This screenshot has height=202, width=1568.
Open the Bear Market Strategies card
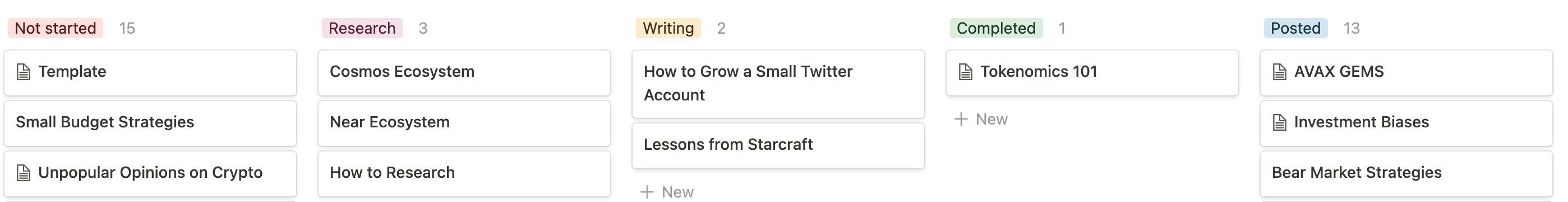pos(1406,173)
